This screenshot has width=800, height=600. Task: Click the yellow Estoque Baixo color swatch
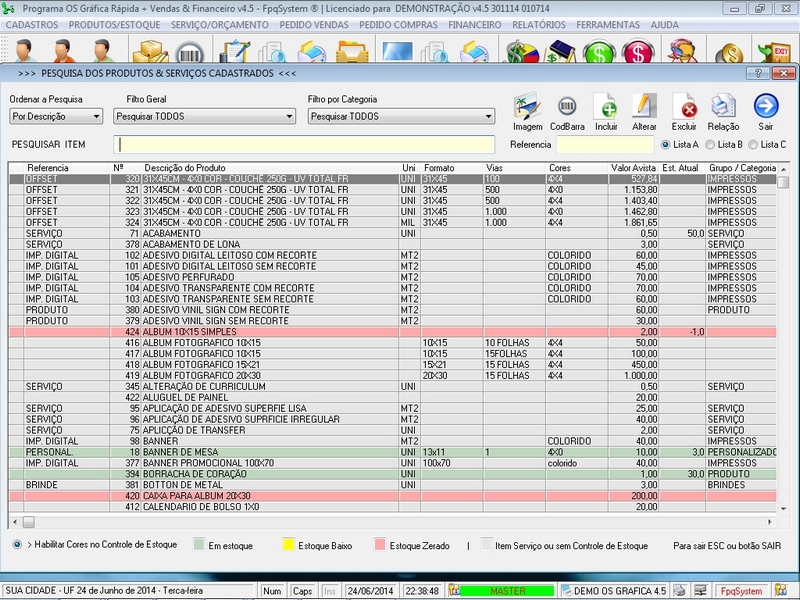(x=289, y=545)
